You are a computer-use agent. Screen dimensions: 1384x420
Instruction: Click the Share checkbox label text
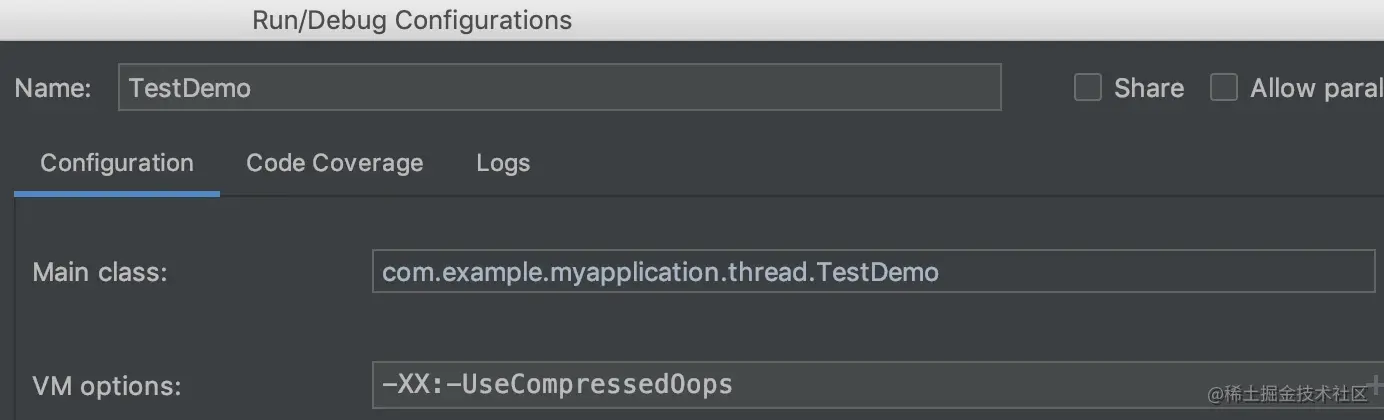click(1149, 88)
